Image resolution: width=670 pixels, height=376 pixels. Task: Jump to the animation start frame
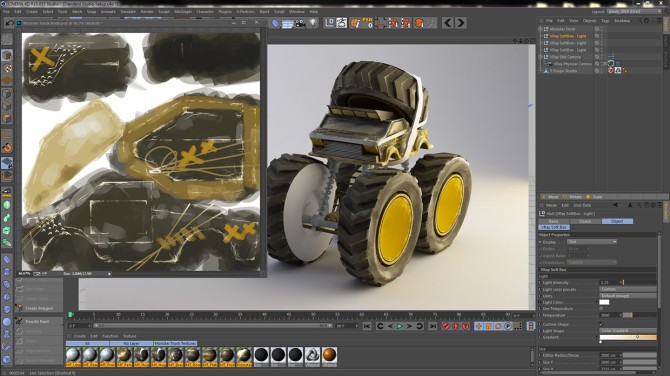[367, 326]
